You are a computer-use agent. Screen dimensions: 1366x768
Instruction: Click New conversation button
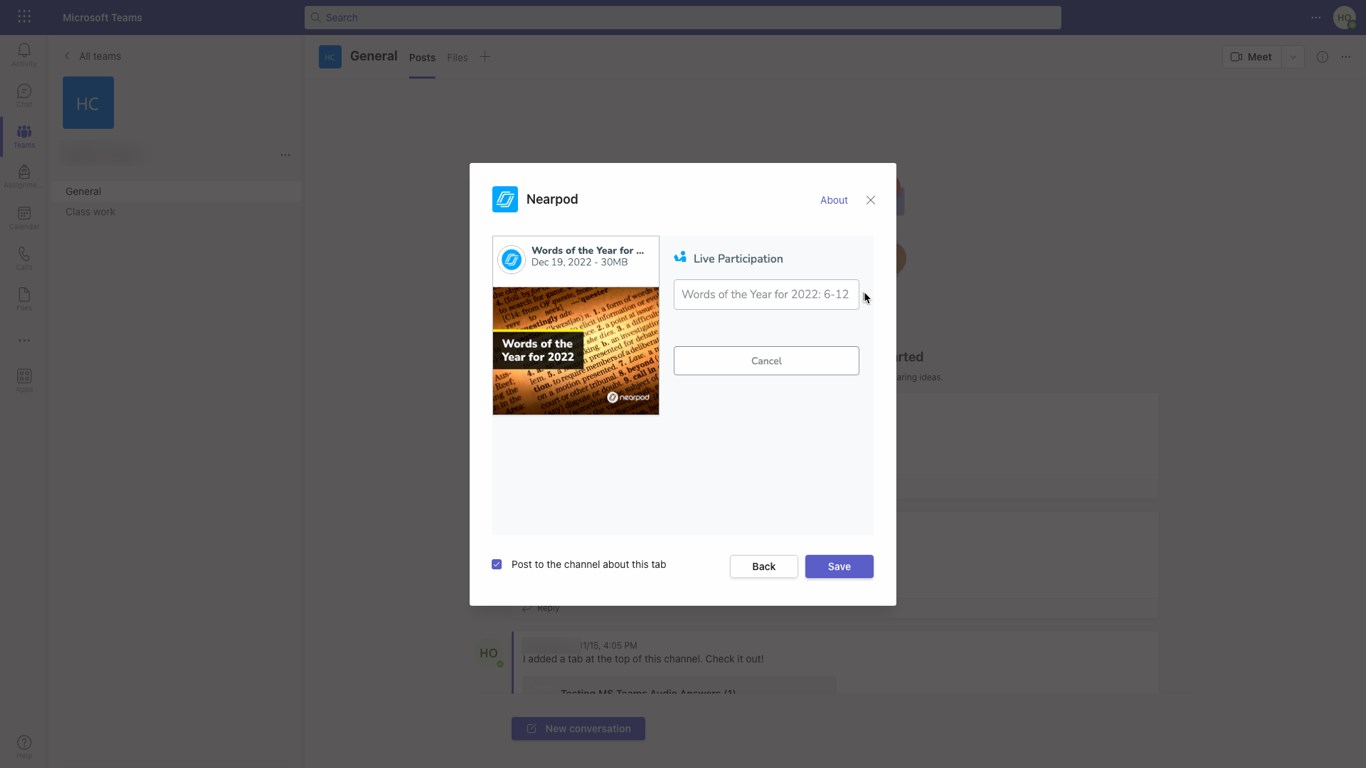pos(578,728)
